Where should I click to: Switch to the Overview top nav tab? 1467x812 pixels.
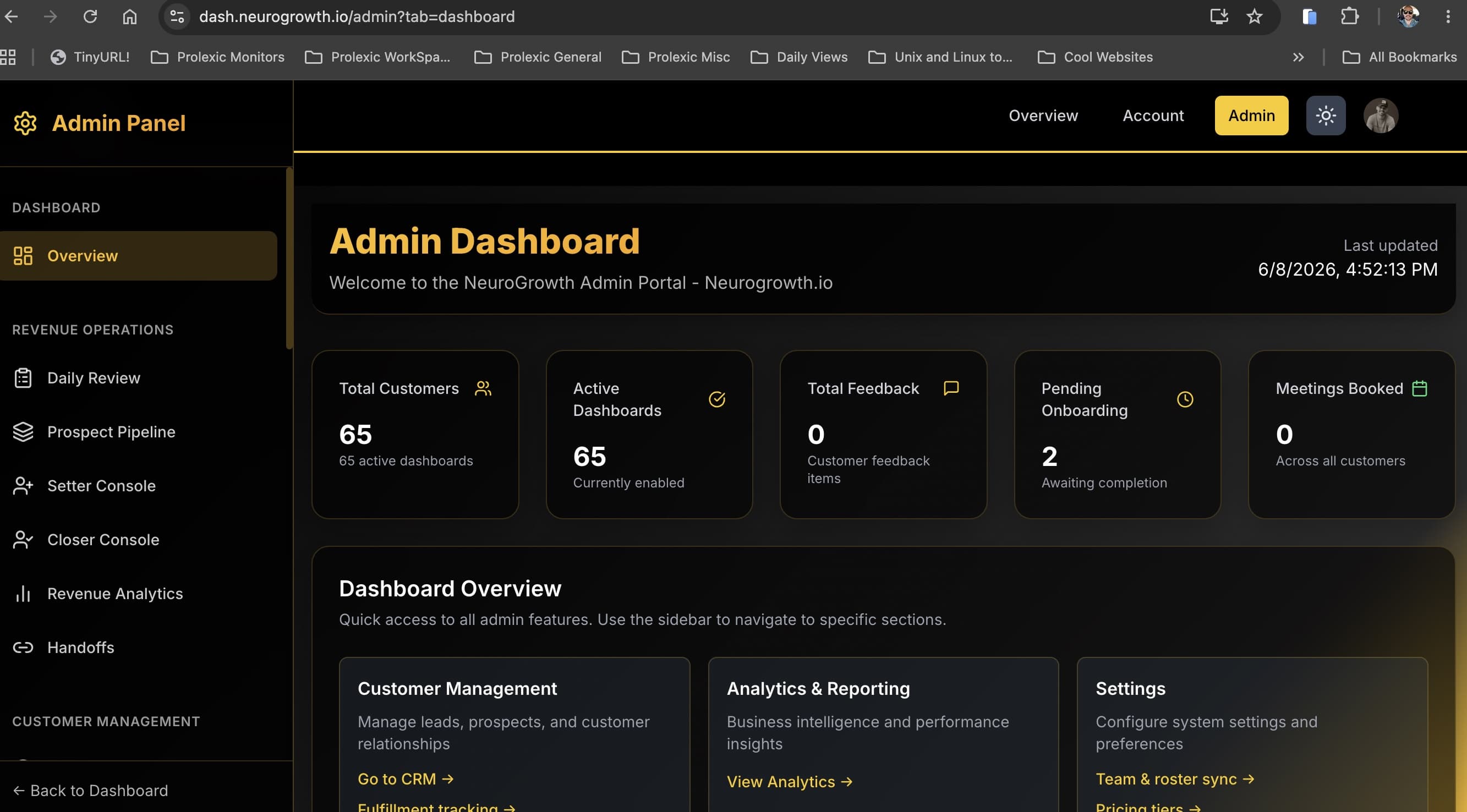[x=1043, y=116]
